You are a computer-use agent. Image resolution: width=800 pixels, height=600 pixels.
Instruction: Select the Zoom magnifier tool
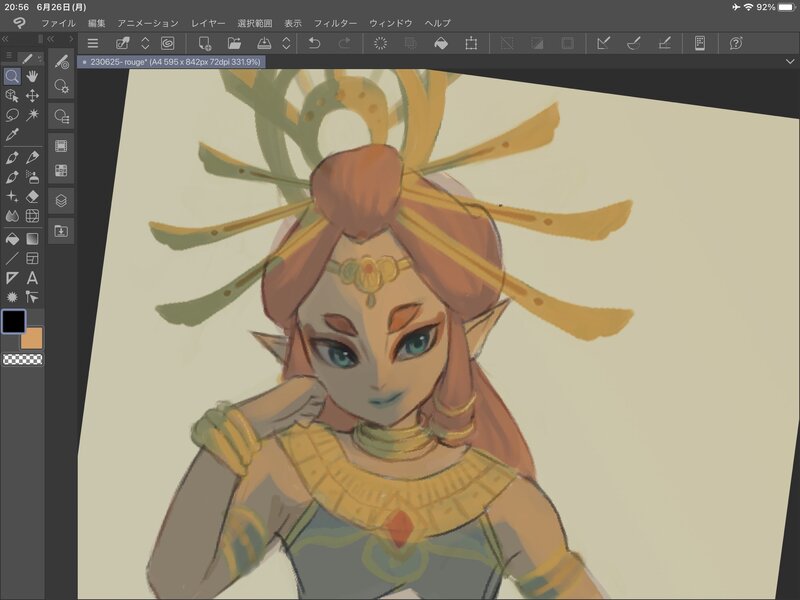coord(12,77)
